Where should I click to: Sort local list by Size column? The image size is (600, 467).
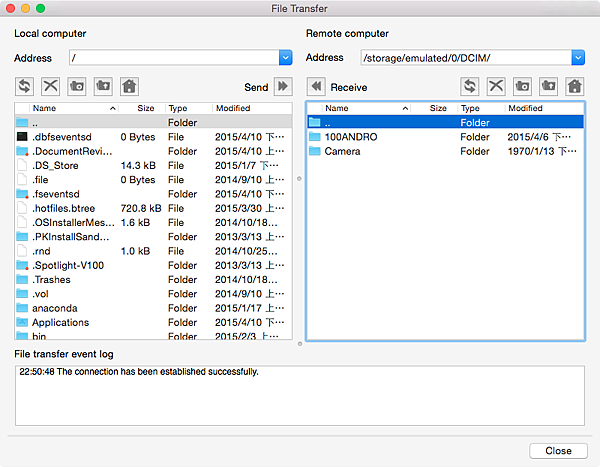(x=146, y=108)
